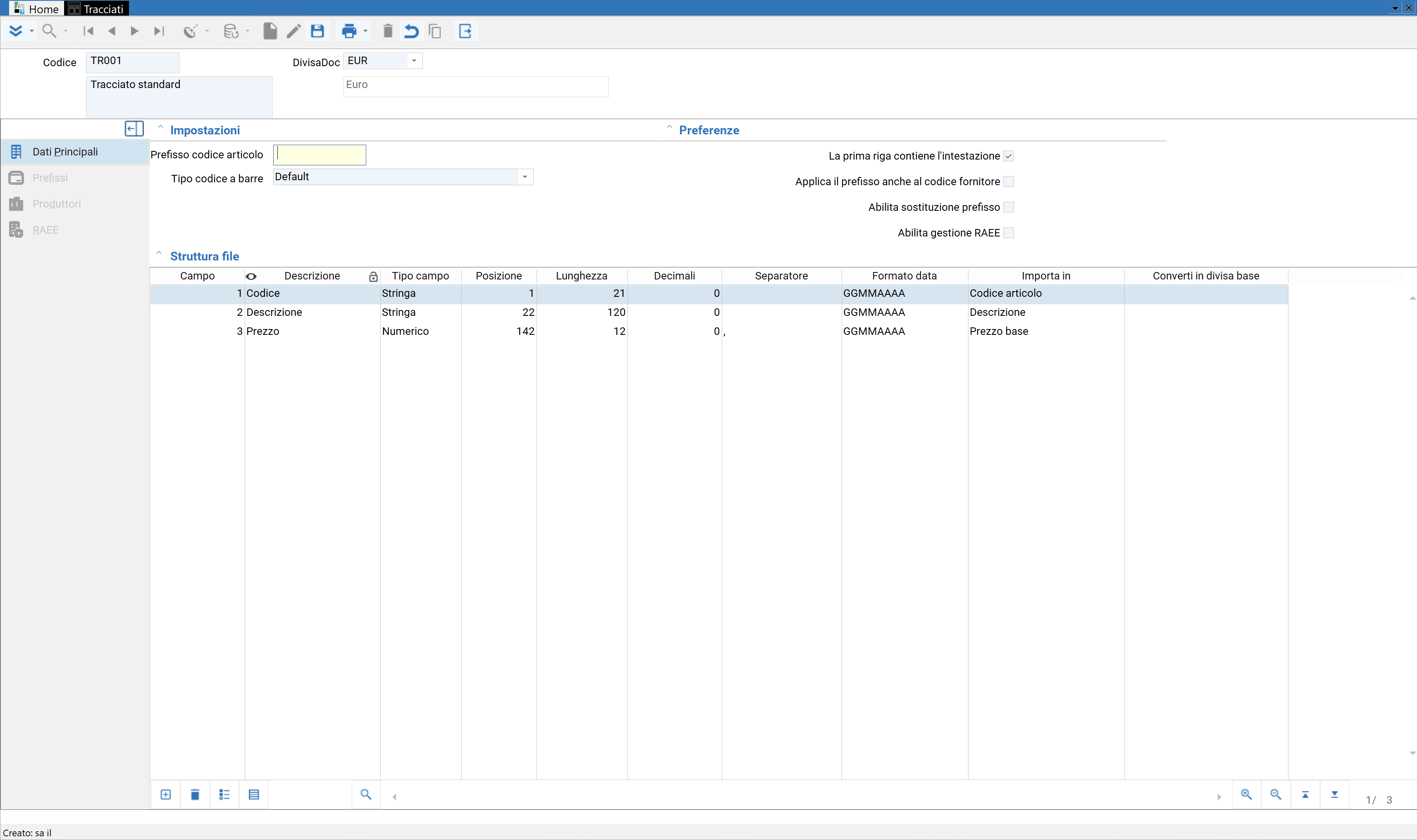Click the Tipo campo column header
1417x840 pixels.
click(x=420, y=276)
